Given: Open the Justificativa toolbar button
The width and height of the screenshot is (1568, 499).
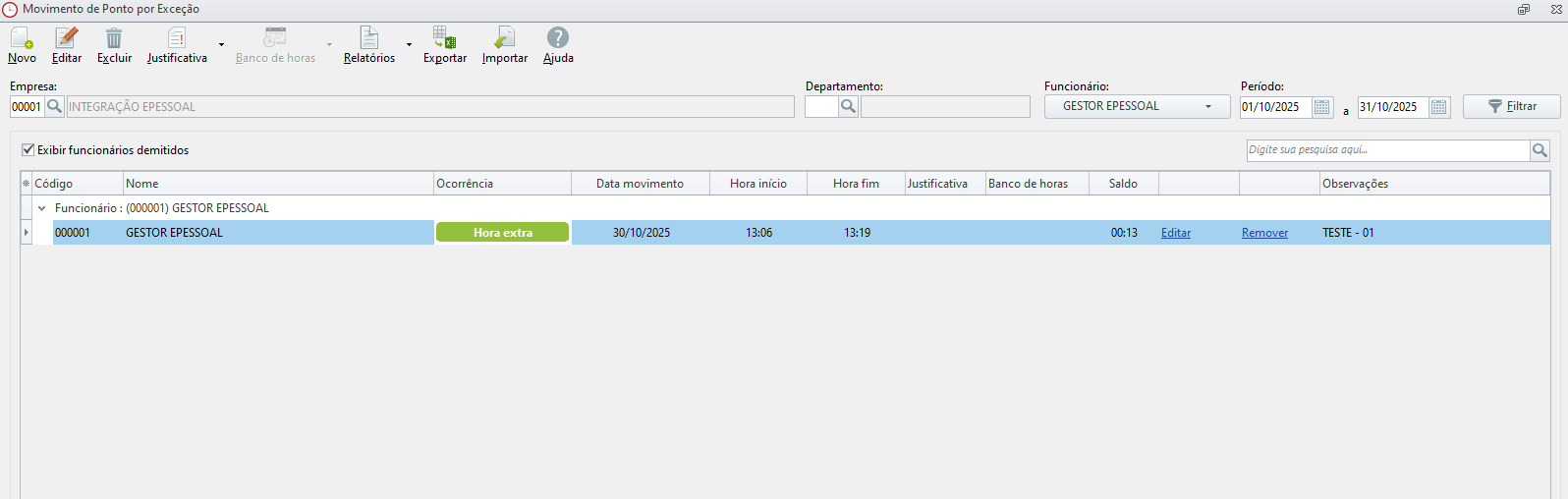Looking at the screenshot, I should pos(177,45).
